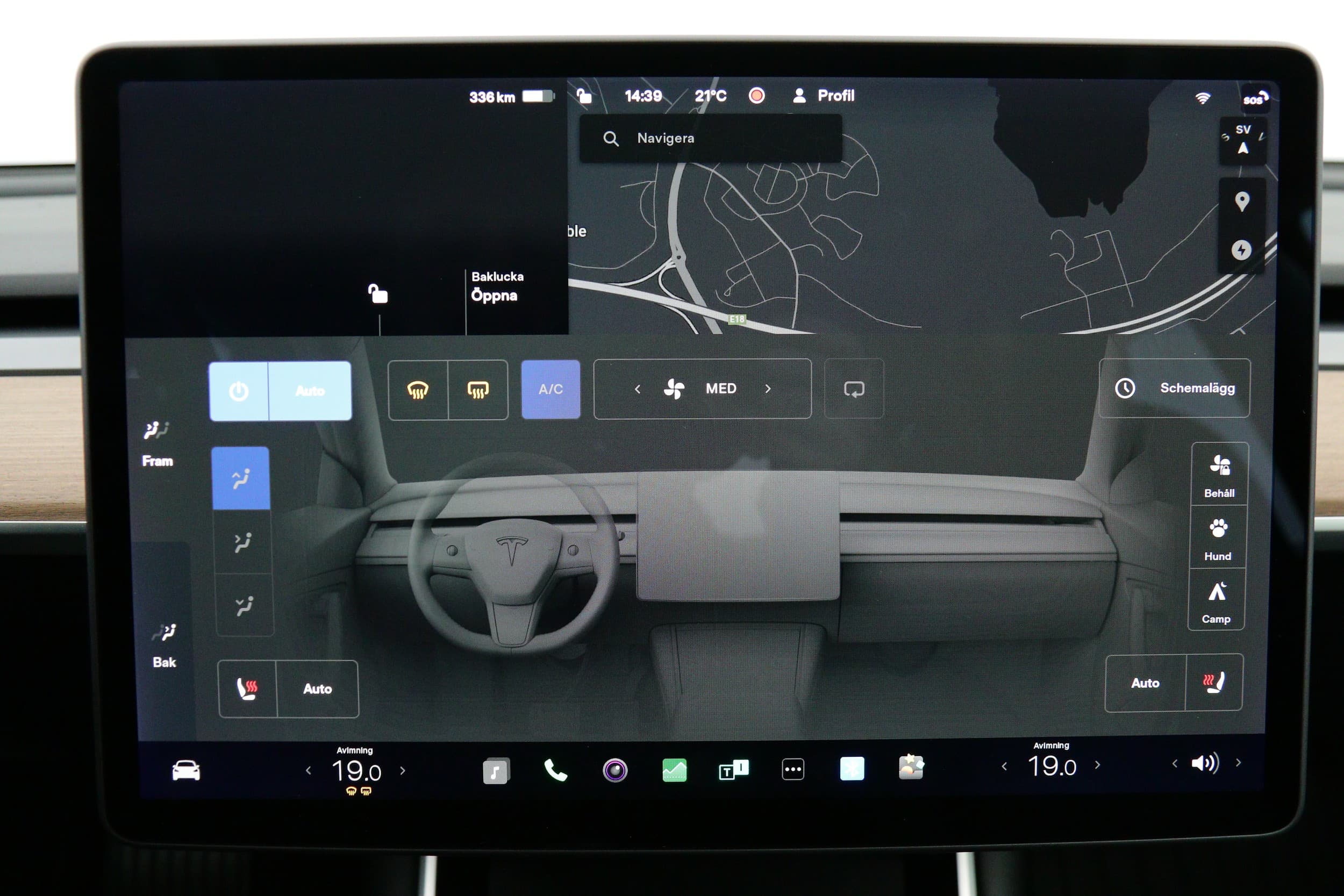Screen dimensions: 1344x896
Task: Open the phone app in the dock
Action: coord(555,771)
